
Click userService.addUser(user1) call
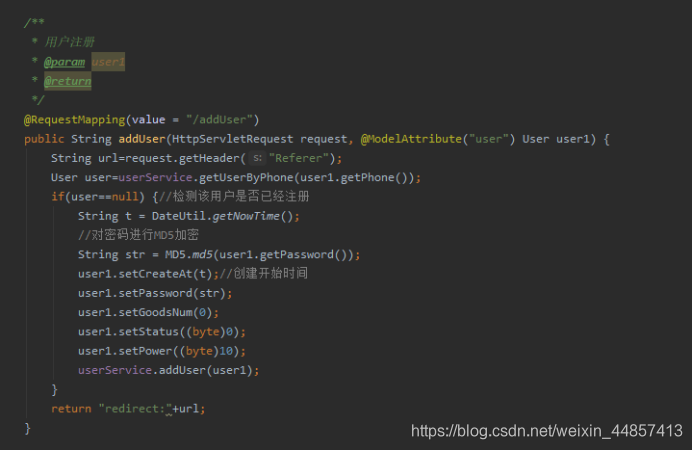[168, 370]
